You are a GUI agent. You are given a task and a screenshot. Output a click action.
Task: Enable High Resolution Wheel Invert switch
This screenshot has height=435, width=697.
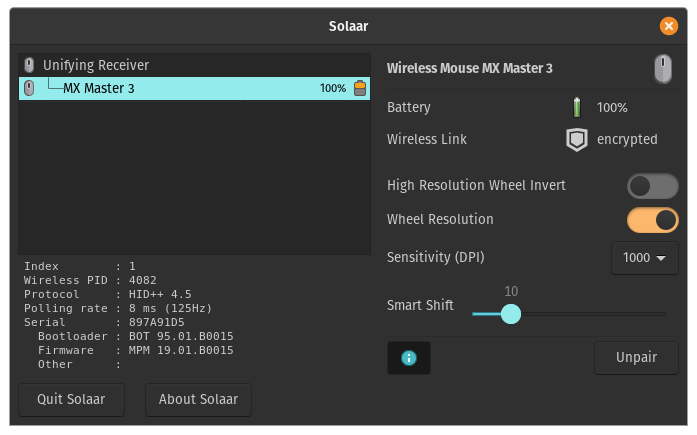click(x=652, y=186)
